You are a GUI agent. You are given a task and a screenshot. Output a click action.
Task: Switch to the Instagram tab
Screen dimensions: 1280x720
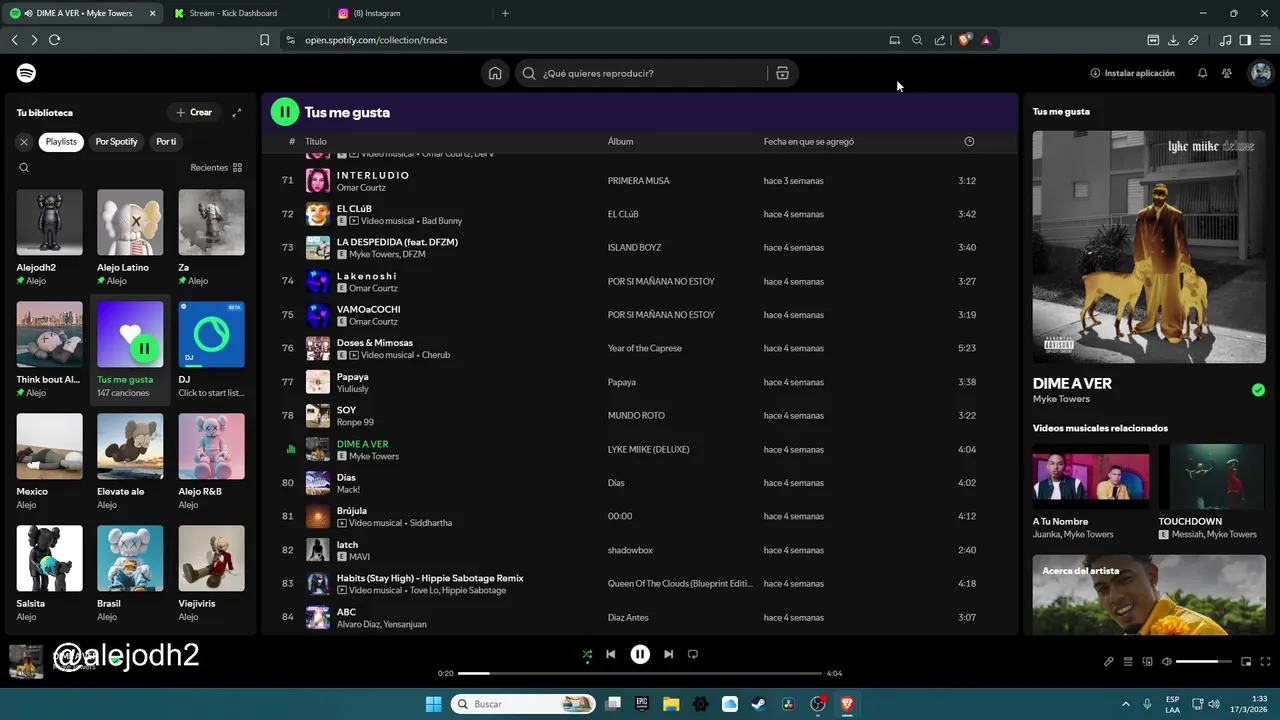coord(410,13)
